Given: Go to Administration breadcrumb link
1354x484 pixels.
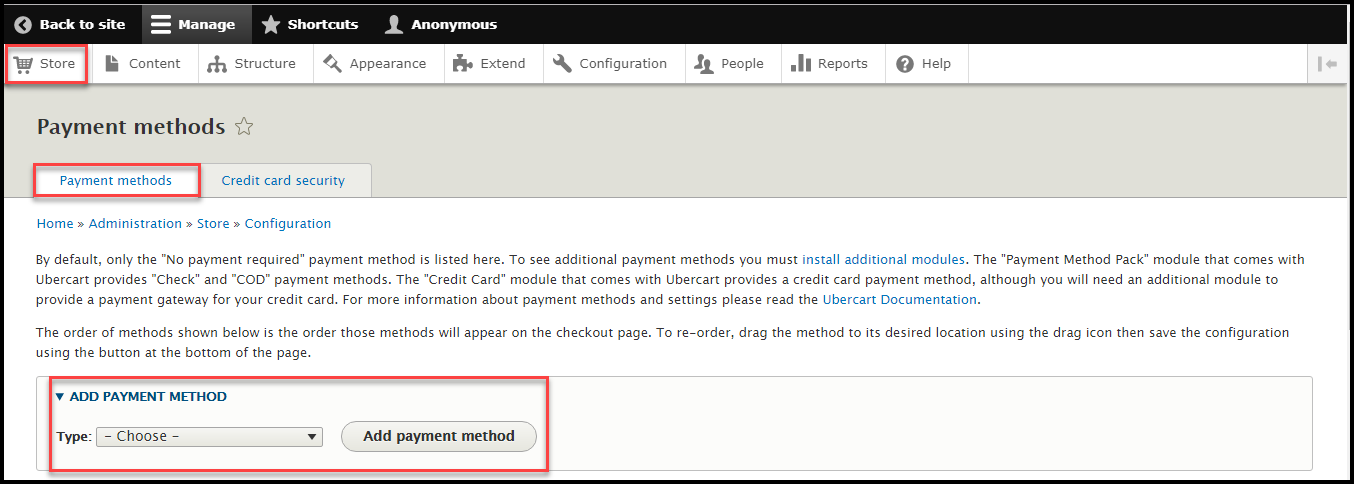Looking at the screenshot, I should point(135,223).
